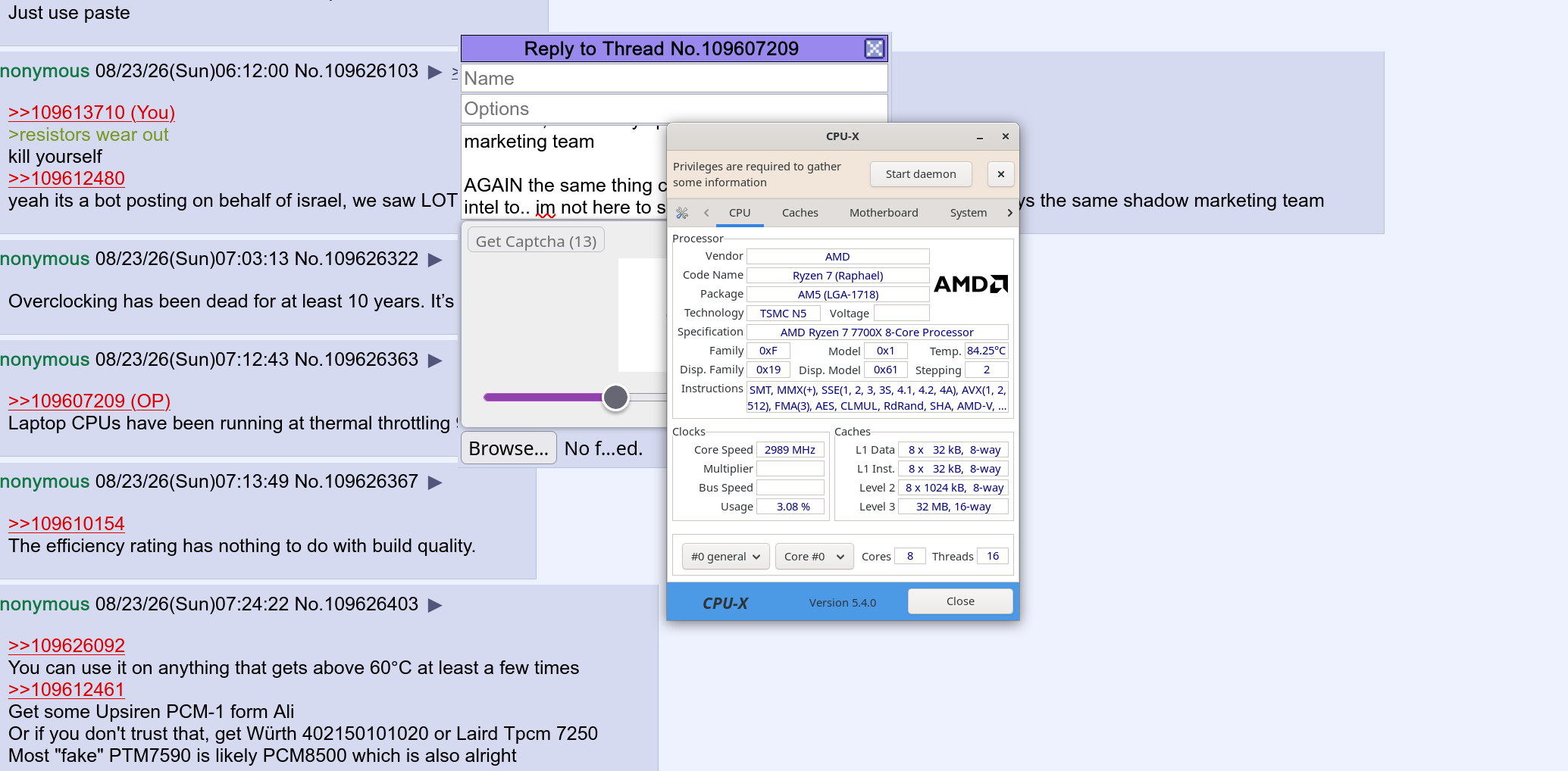
Task: Focus the Options input field
Action: [674, 109]
